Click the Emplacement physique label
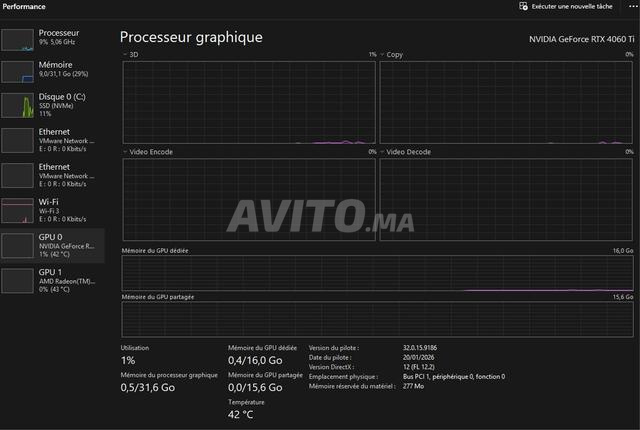This screenshot has width=640, height=430. [343, 377]
